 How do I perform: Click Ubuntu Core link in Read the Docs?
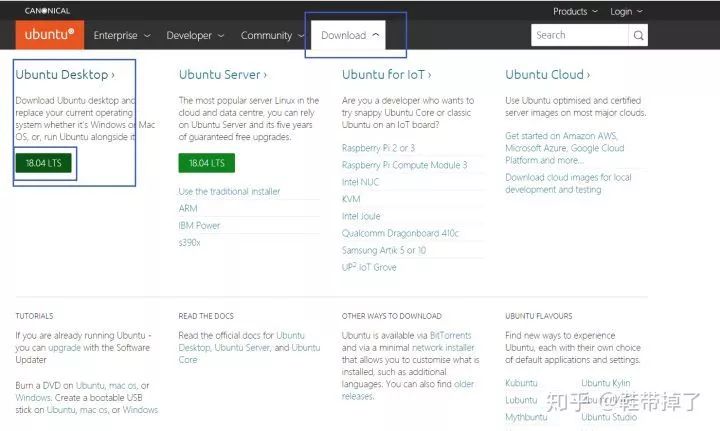pyautogui.click(x=249, y=354)
